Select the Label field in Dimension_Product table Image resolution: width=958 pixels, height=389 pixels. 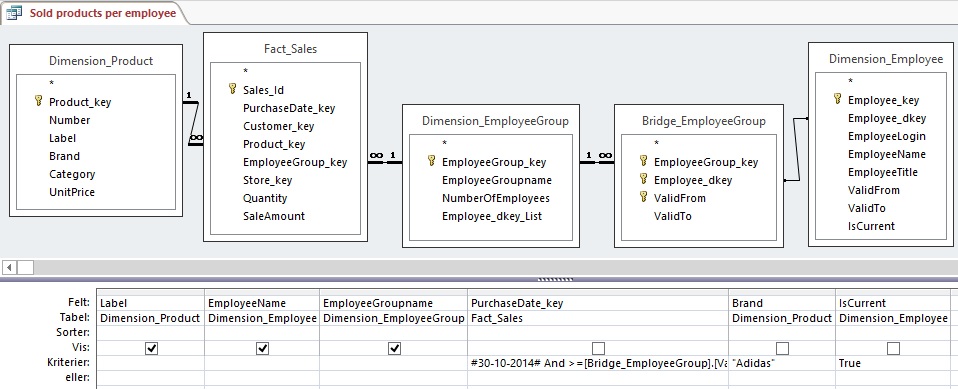point(62,138)
